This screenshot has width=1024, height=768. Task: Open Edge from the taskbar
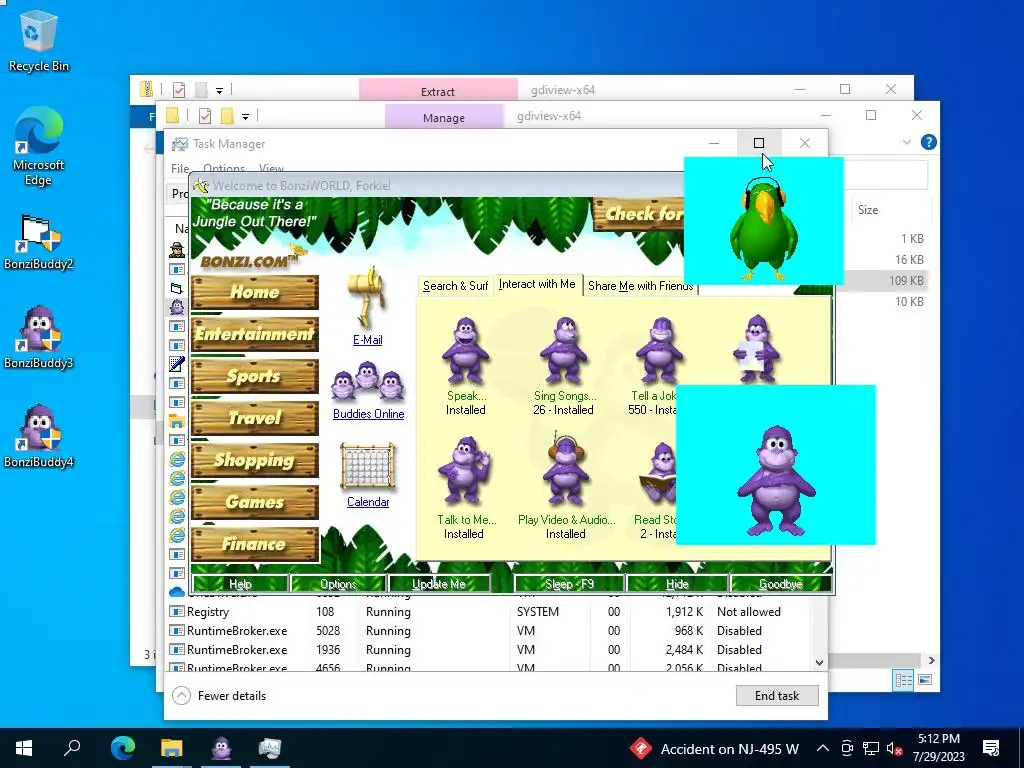[x=122, y=748]
